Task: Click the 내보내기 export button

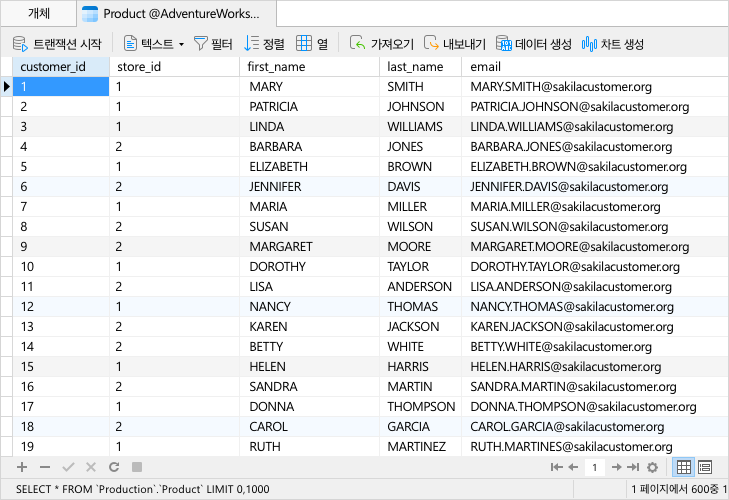Action: pos(455,44)
